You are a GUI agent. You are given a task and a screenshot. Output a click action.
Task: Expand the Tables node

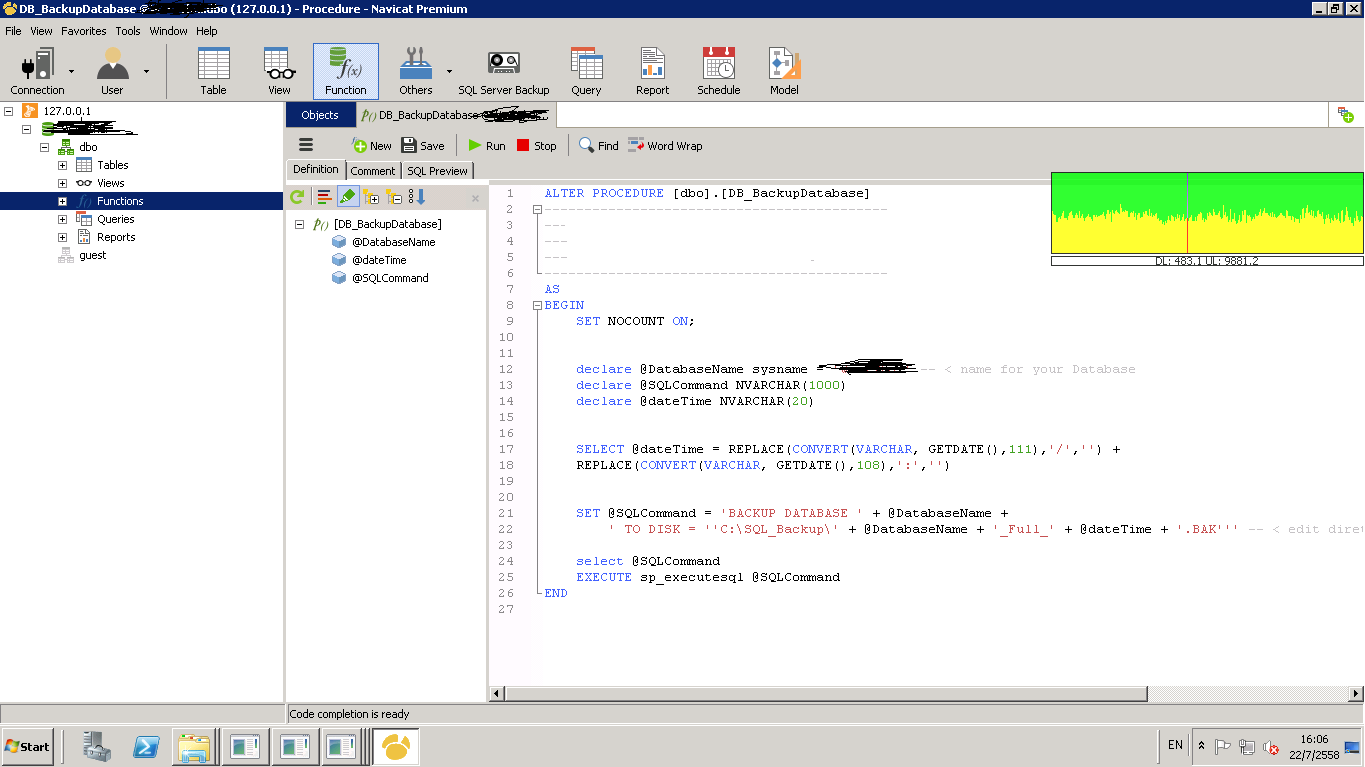tap(62, 165)
